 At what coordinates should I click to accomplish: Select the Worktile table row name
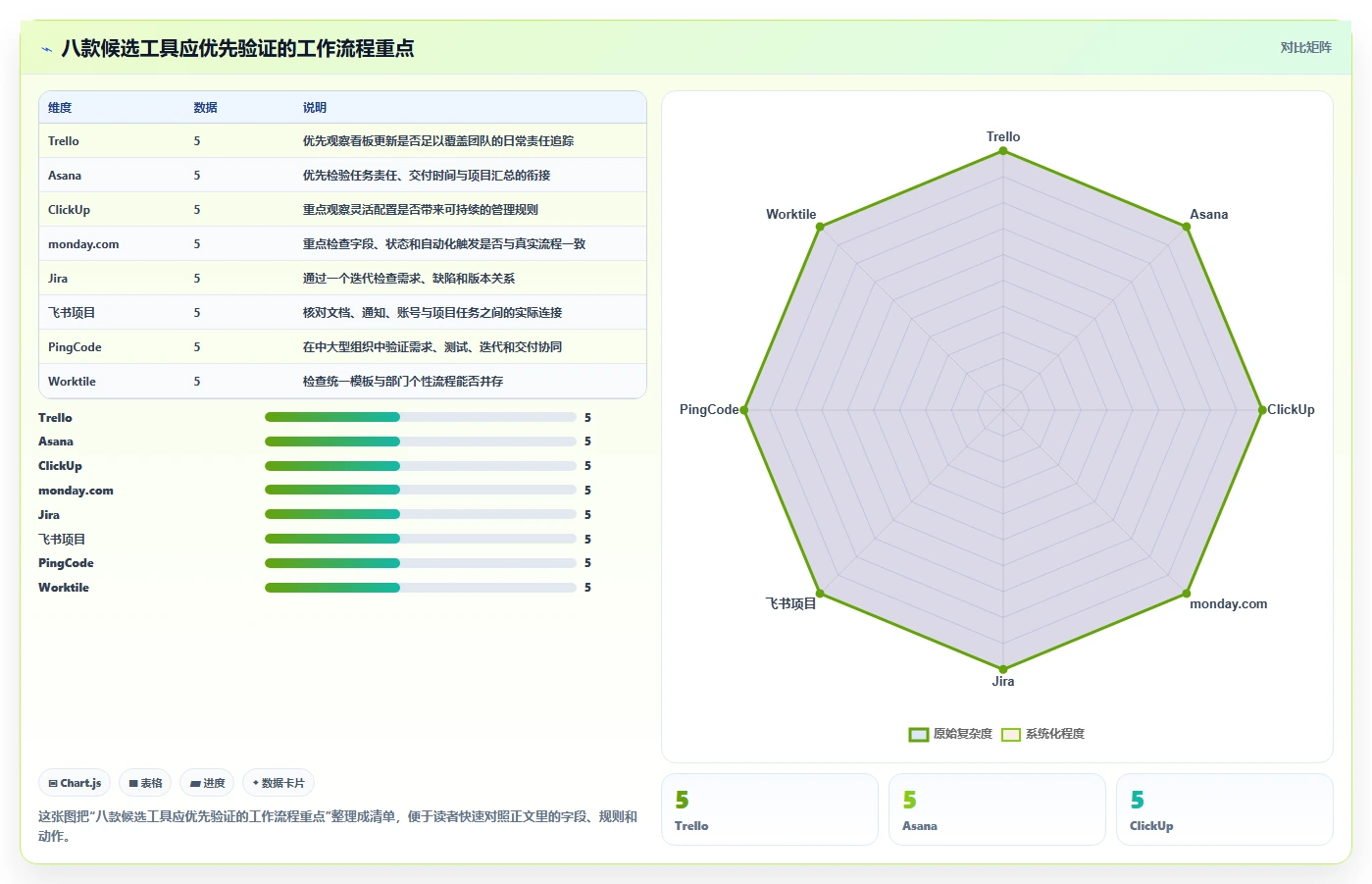click(72, 382)
